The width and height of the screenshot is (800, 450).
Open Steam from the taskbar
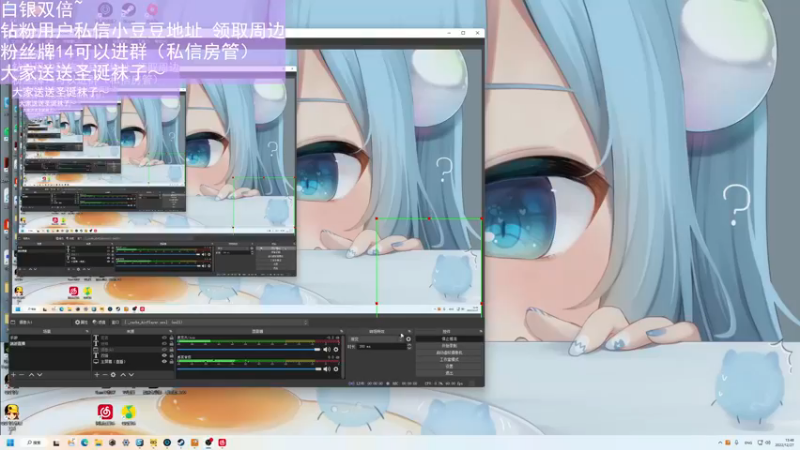click(181, 442)
